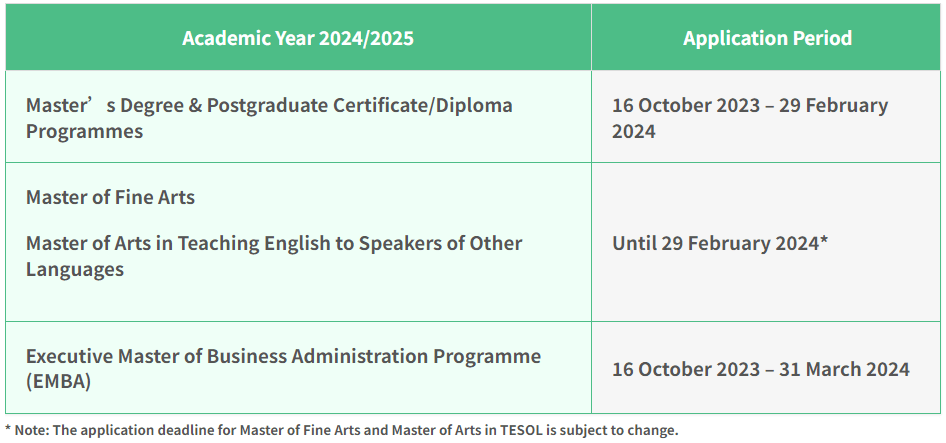Click the footnote about application deadline change
The image size is (946, 443).
[x=341, y=430]
